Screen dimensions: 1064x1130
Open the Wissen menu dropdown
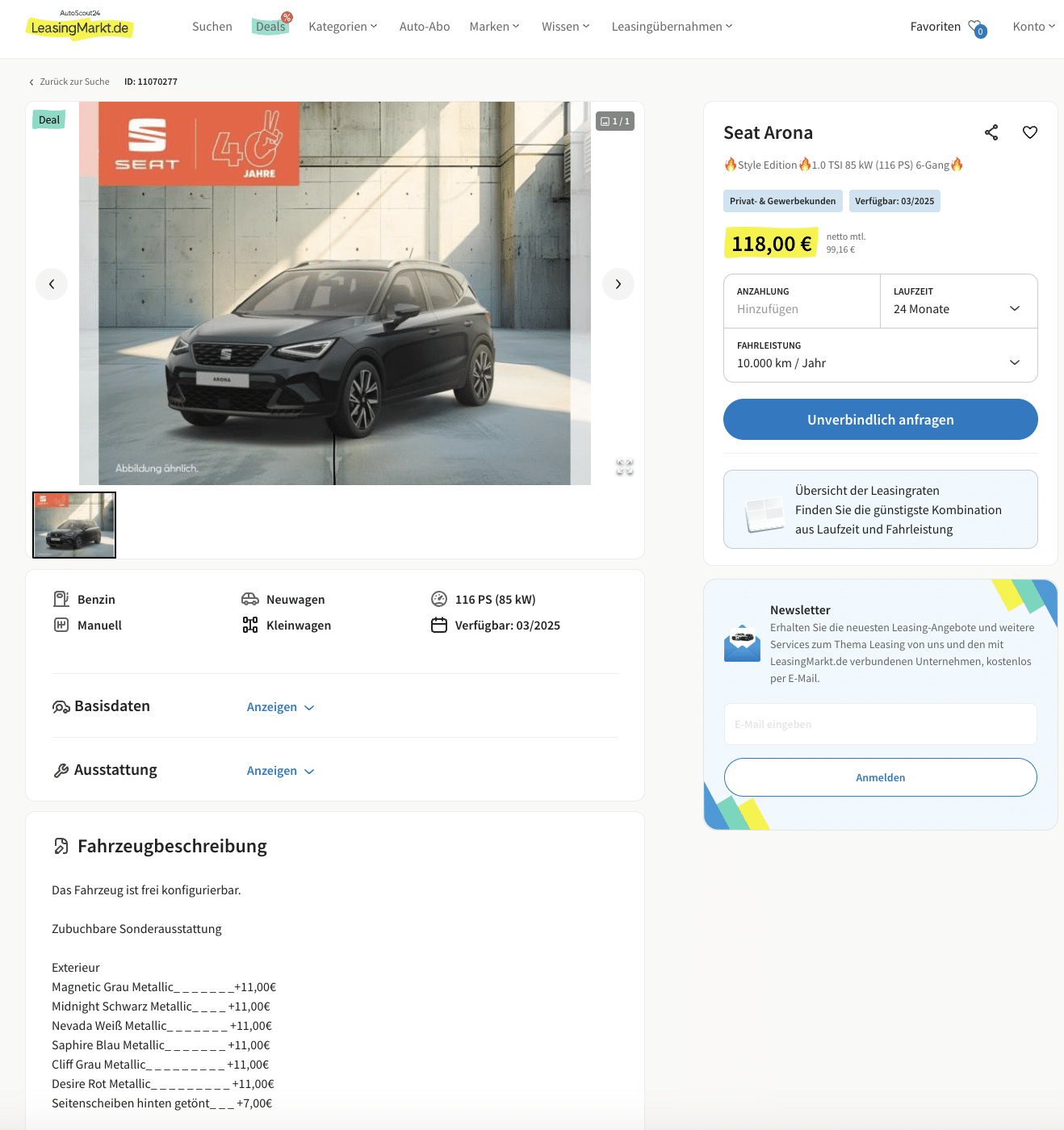(x=566, y=27)
